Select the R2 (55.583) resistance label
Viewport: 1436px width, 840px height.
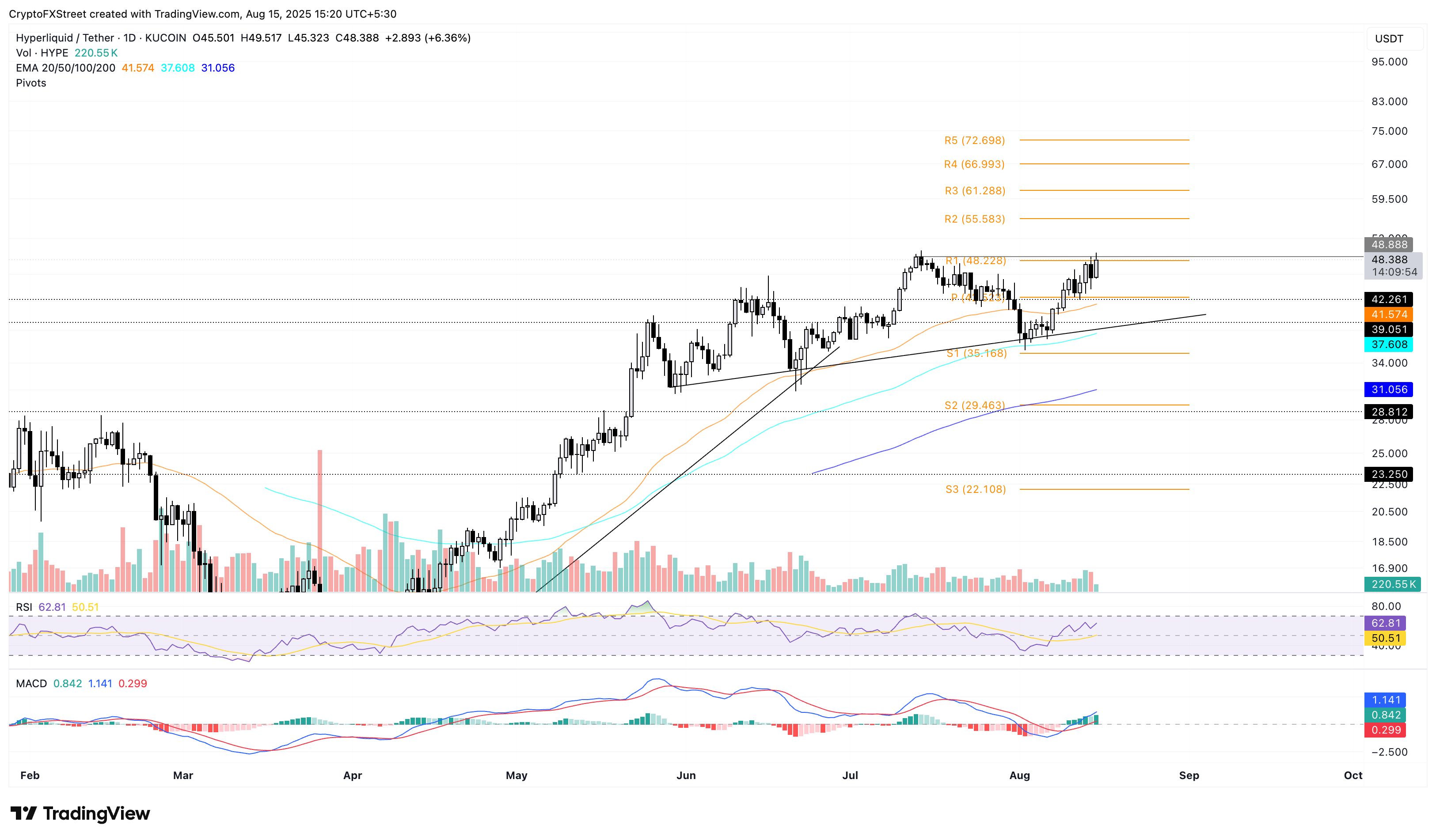point(974,219)
